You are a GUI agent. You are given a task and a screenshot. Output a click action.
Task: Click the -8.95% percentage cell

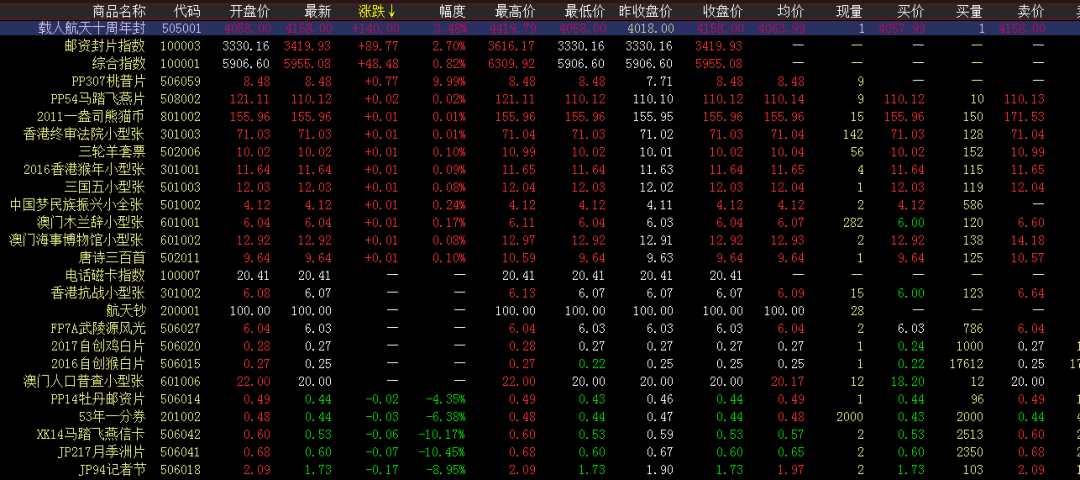tap(446, 470)
